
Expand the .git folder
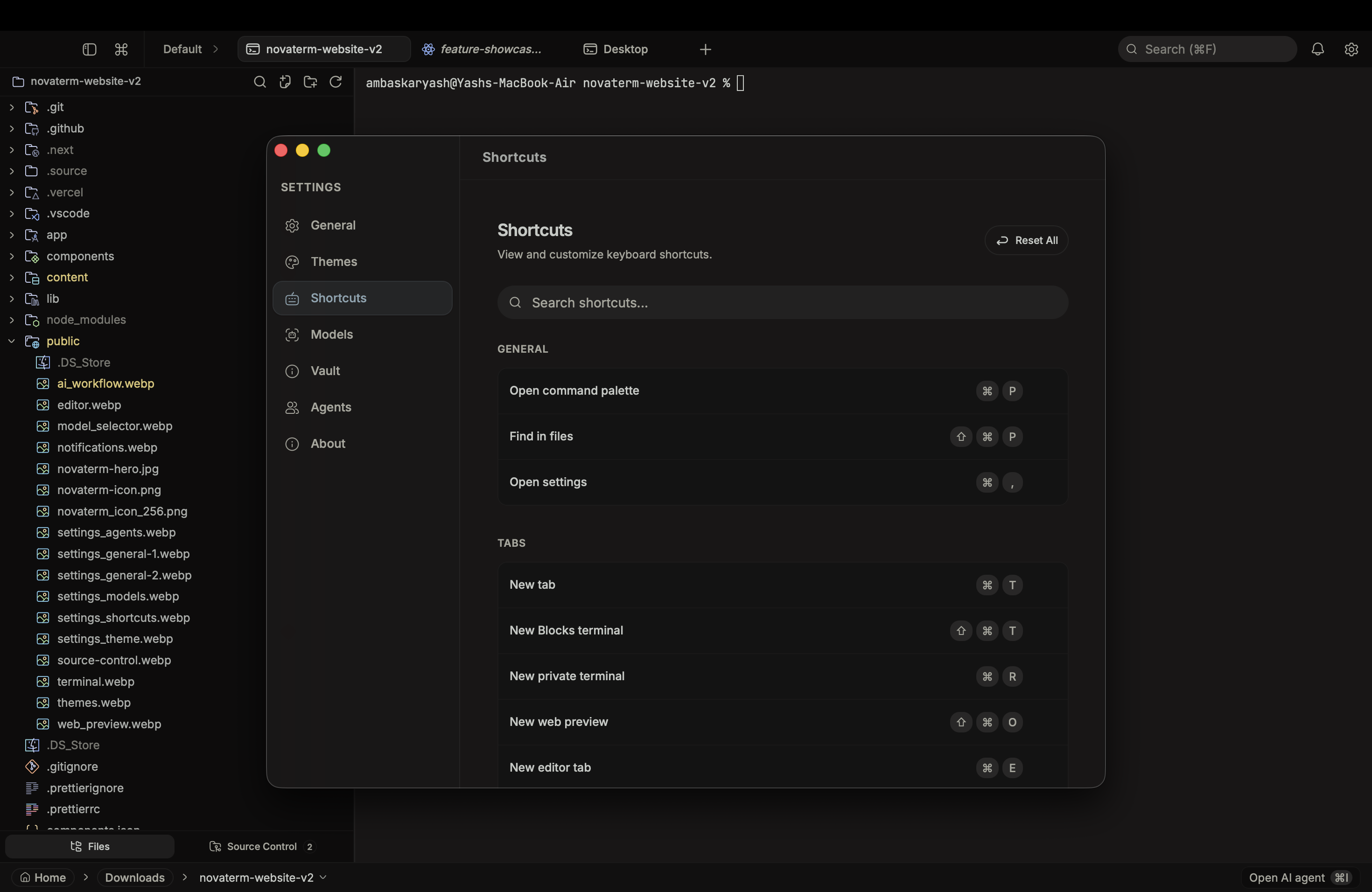pyautogui.click(x=12, y=107)
